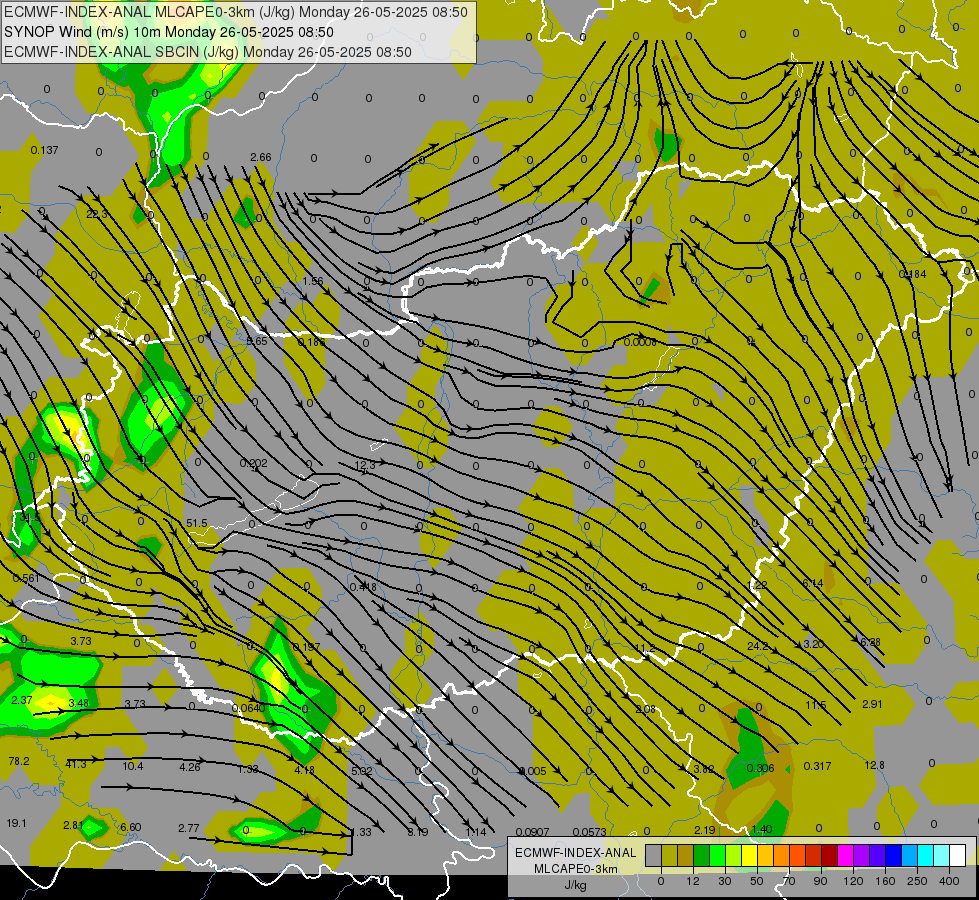
Task: Click the map value 0.306
Action: tap(760, 768)
